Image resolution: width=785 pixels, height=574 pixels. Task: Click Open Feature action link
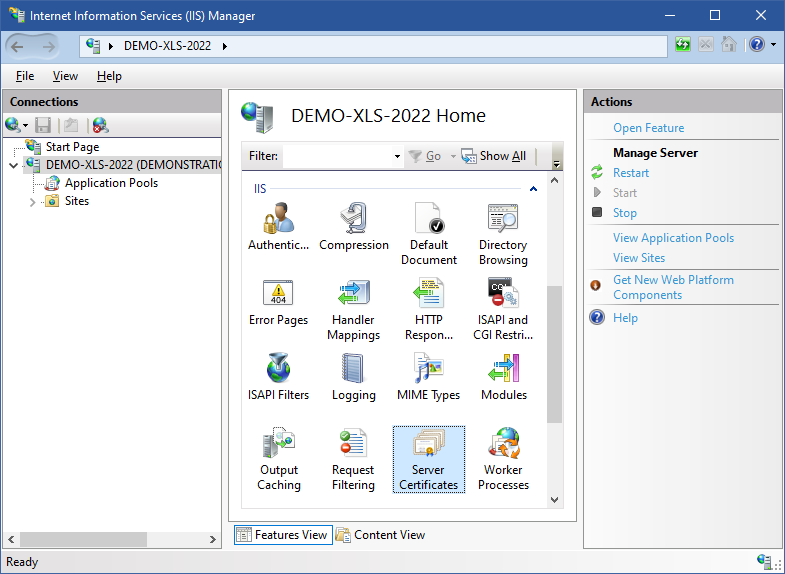point(648,128)
